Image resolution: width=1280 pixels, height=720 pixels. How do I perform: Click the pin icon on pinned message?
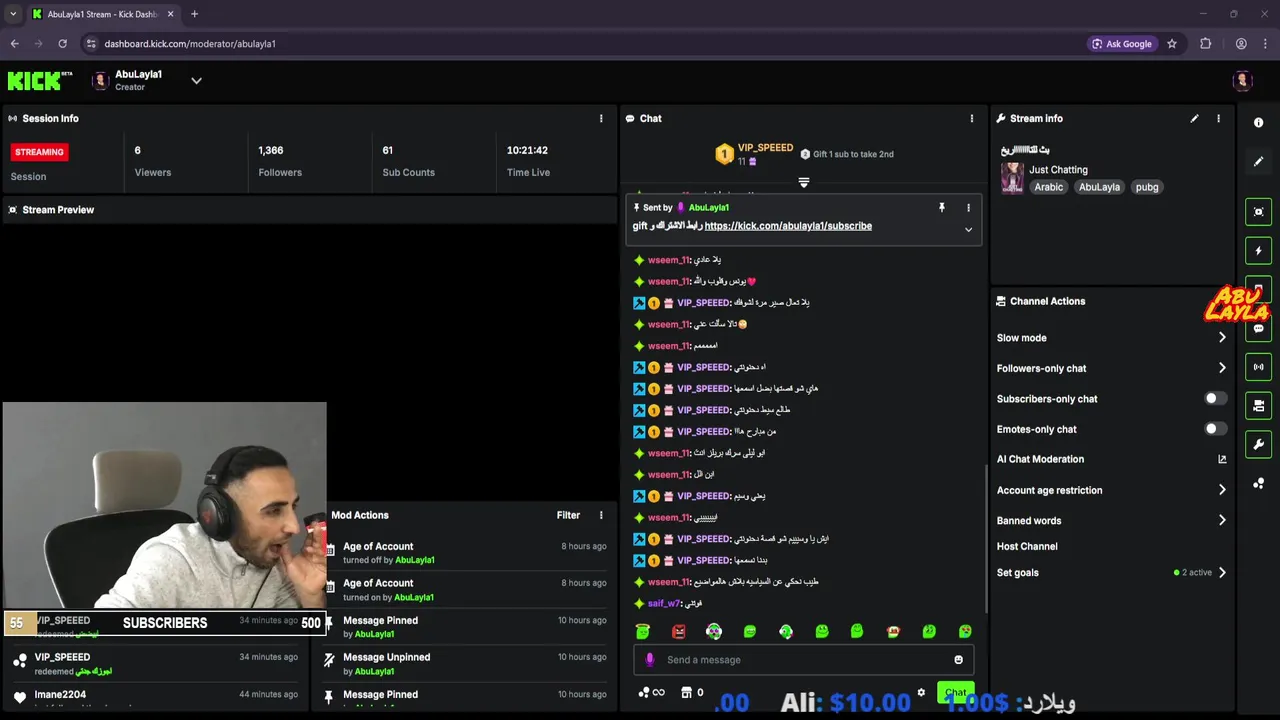point(941,208)
